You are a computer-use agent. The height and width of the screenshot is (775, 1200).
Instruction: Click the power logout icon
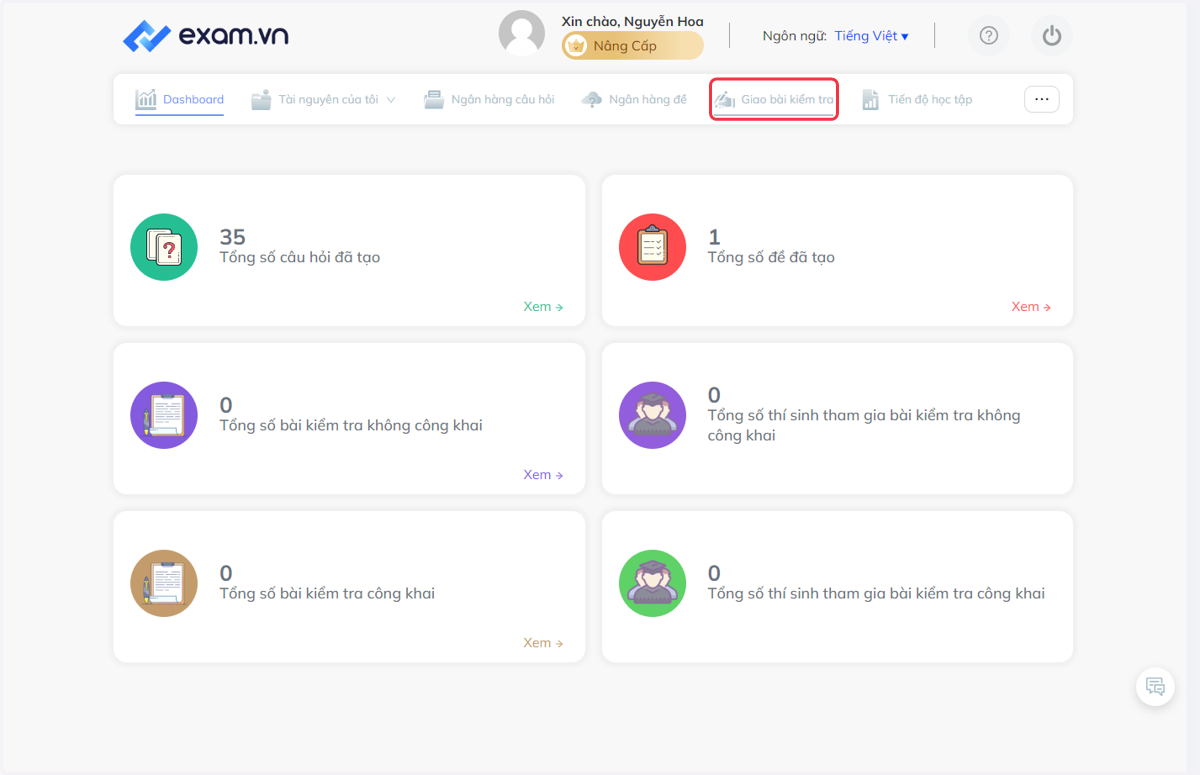click(1051, 36)
